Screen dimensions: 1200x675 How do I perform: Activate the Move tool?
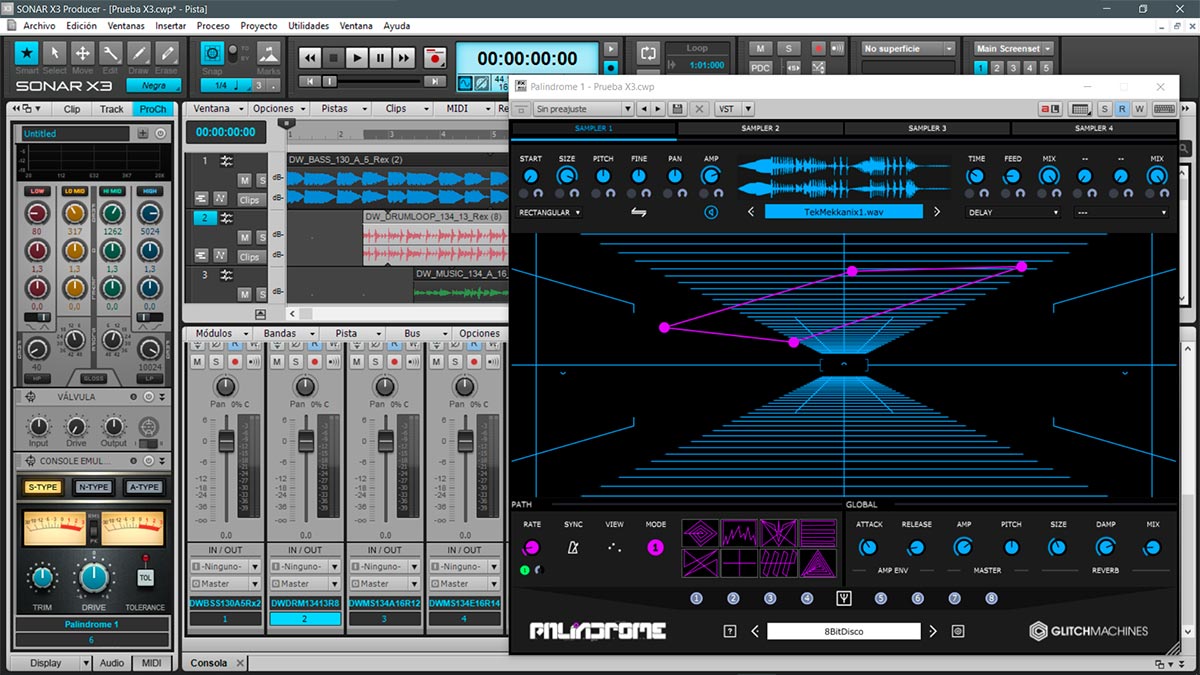(83, 53)
